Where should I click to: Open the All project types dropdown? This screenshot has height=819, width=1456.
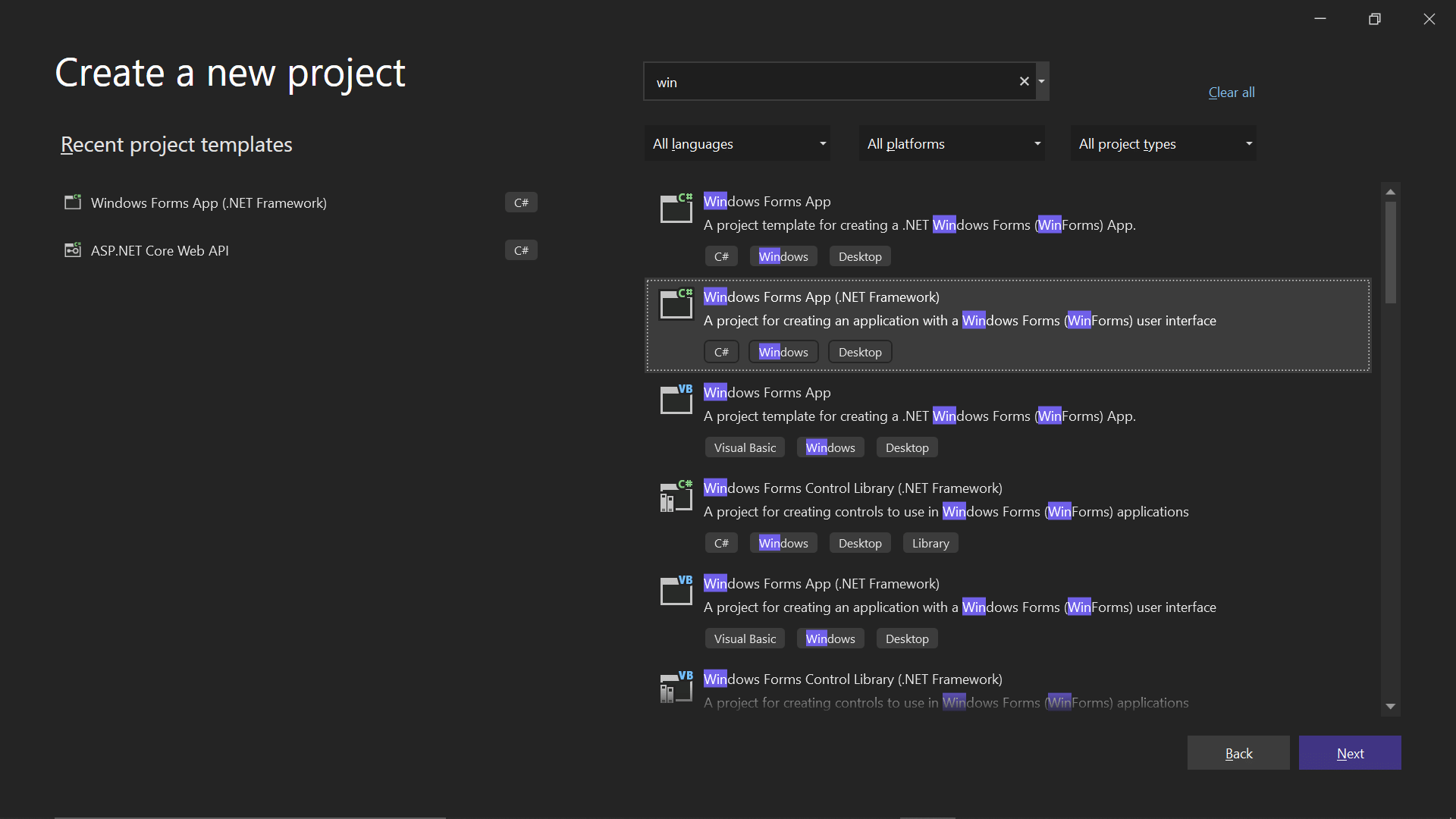point(1163,143)
